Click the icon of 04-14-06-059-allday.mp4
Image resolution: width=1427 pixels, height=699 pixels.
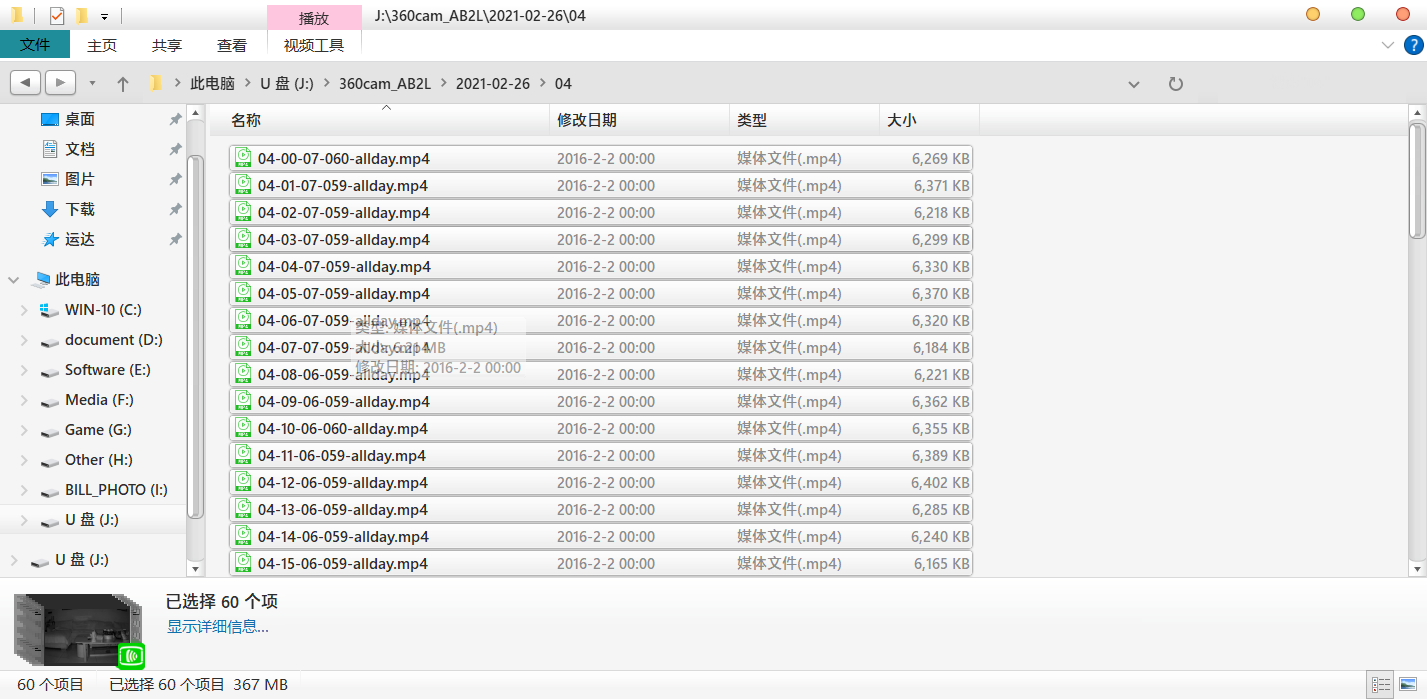[243, 536]
